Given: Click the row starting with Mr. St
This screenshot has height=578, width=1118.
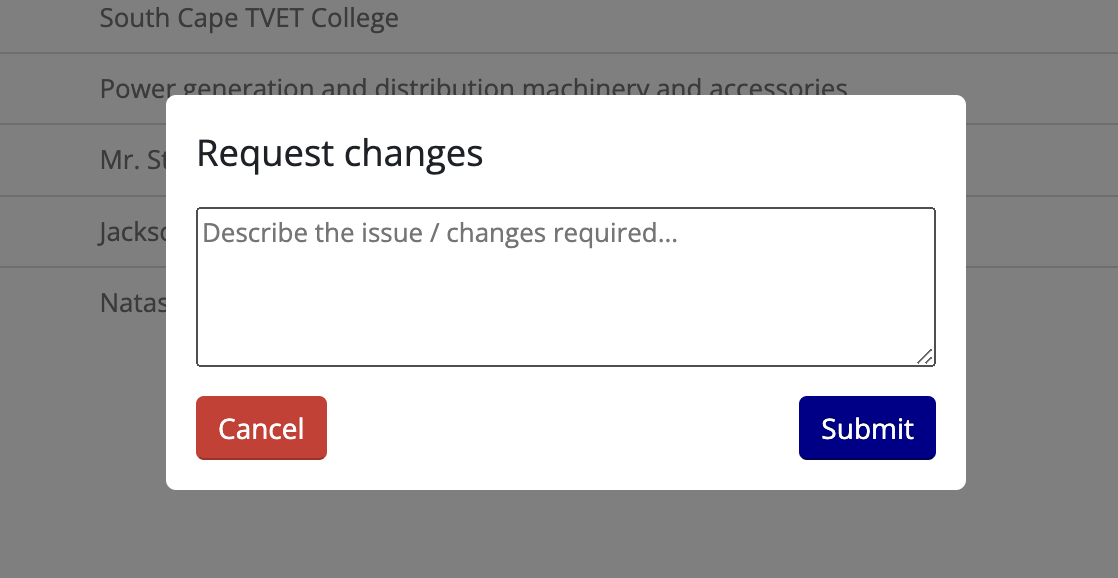Looking at the screenshot, I should pos(130,158).
